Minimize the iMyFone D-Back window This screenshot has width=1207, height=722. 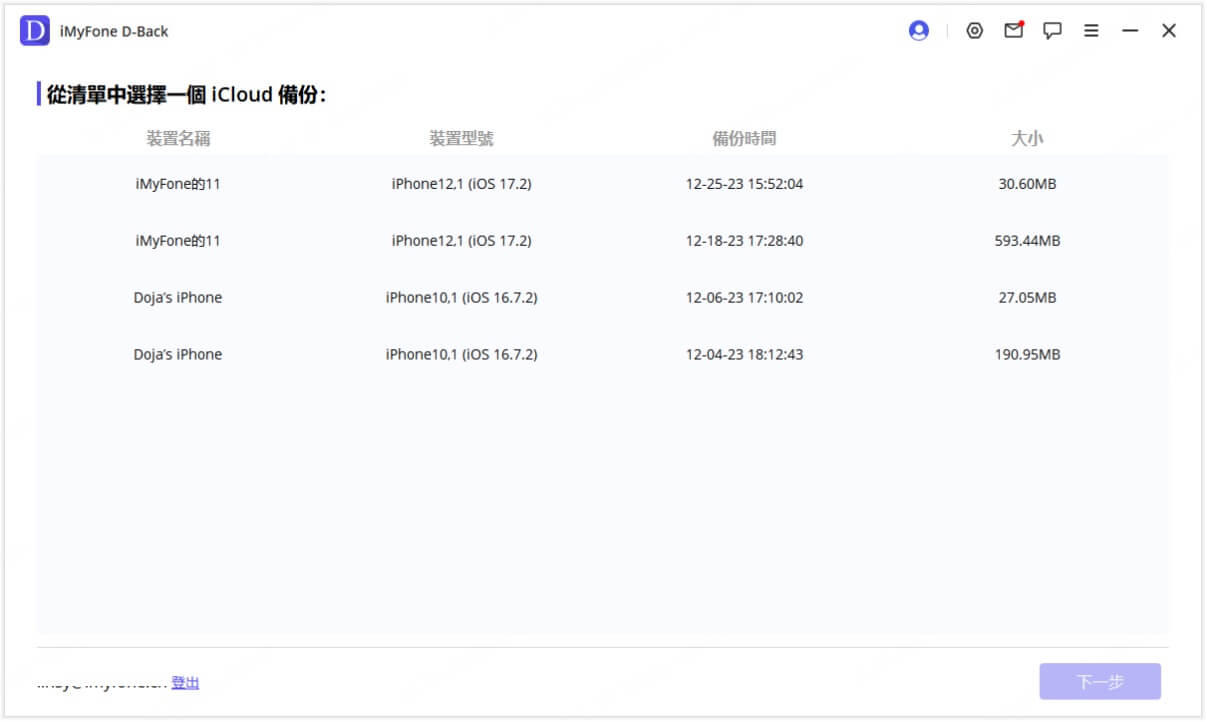click(1130, 31)
